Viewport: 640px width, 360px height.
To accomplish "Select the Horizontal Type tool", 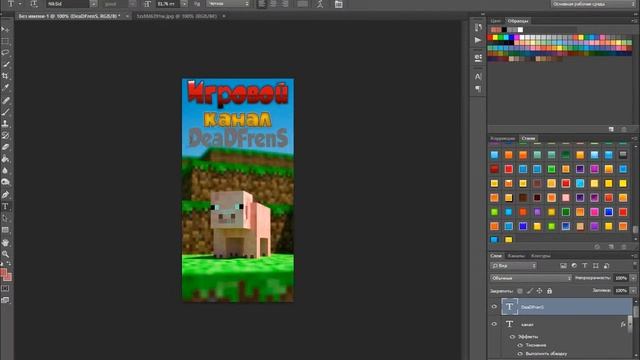I will (5, 207).
